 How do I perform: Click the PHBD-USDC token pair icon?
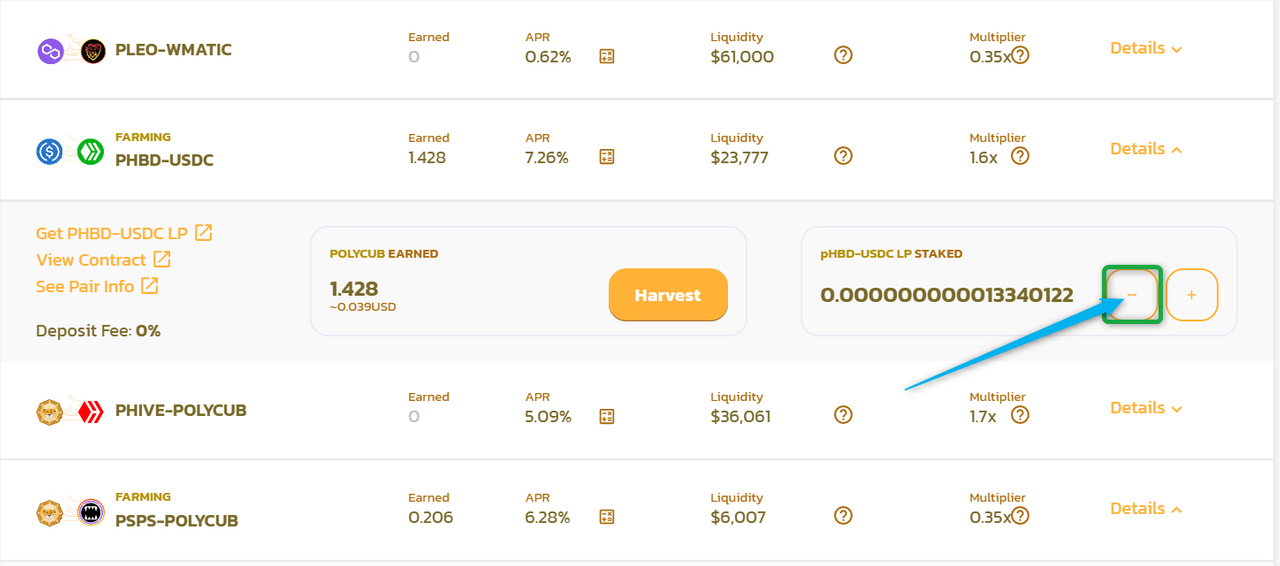71,151
